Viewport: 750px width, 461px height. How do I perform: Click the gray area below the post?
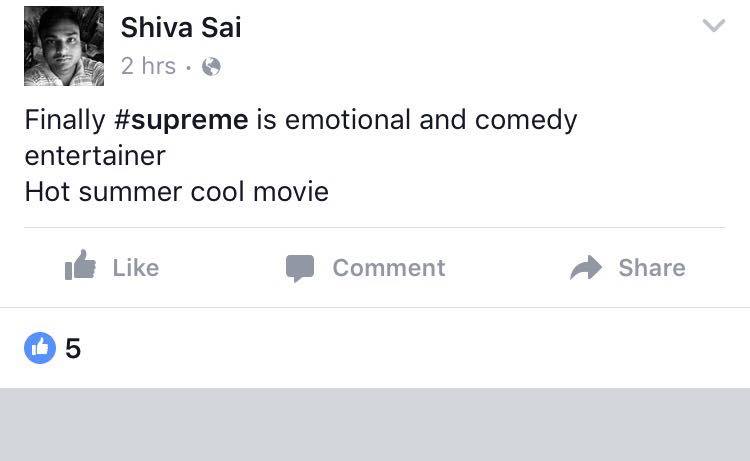[x=375, y=425]
